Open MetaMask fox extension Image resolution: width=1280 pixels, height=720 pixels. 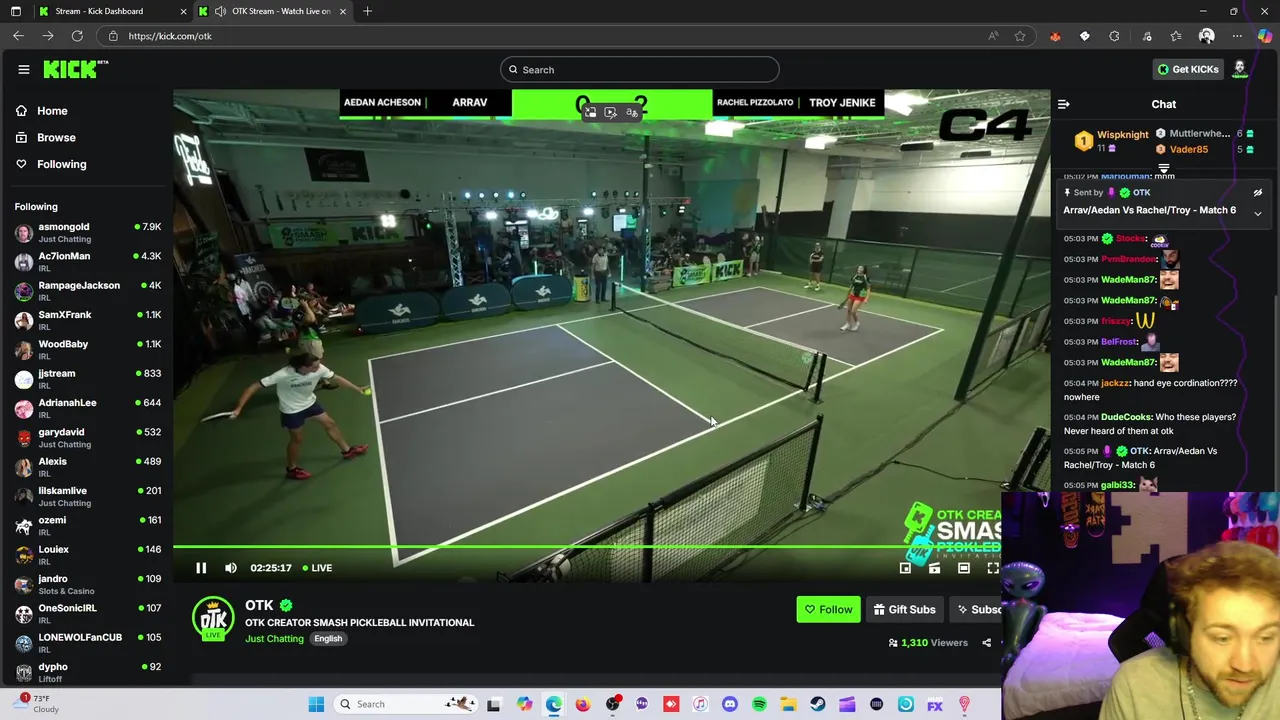[1055, 36]
